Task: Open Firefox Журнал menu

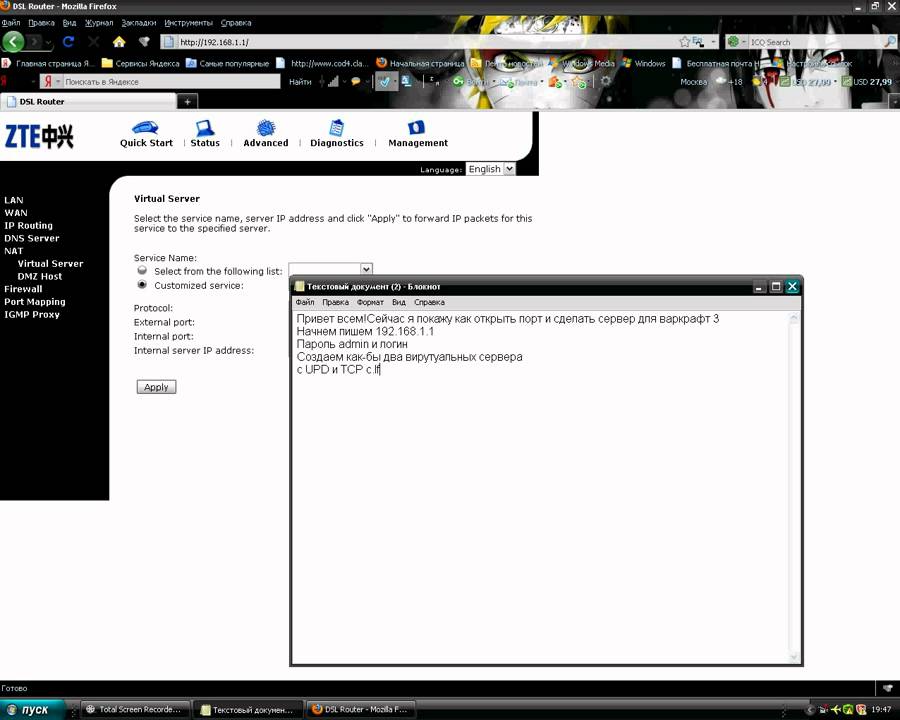Action: (99, 23)
